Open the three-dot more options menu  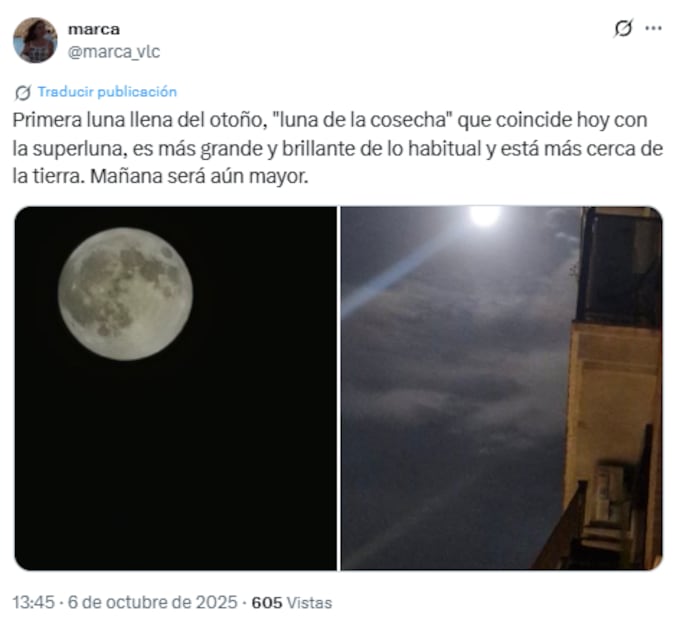click(653, 28)
